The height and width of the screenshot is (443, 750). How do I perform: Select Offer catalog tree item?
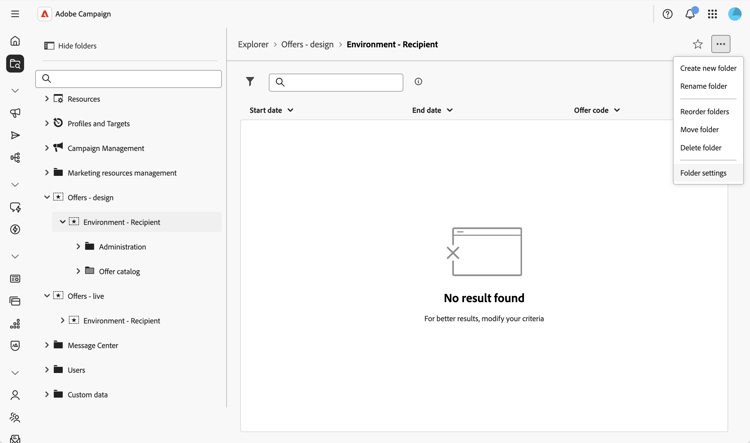coord(119,271)
